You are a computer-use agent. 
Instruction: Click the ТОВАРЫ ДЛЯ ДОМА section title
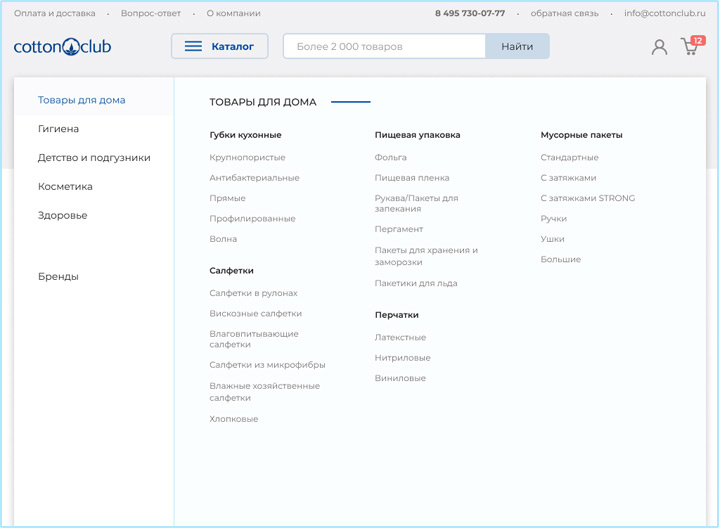tap(263, 102)
